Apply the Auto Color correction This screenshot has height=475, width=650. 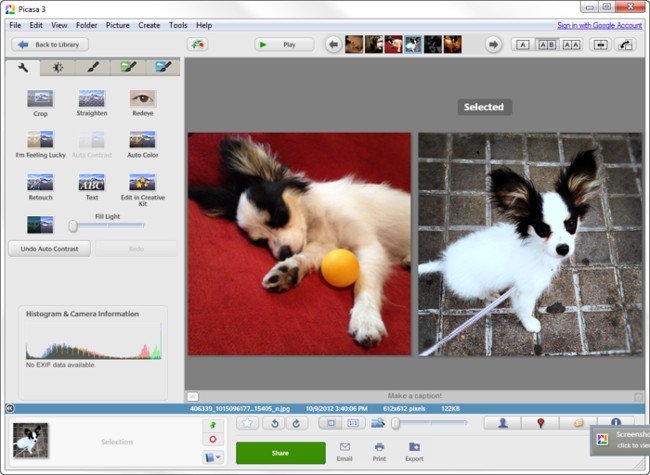[143, 141]
